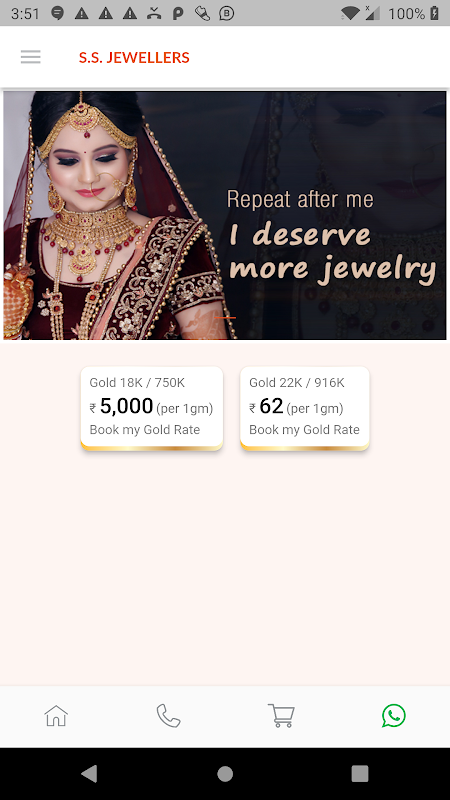Open the bridal jewelry banner image
450x800 pixels.
[225, 215]
